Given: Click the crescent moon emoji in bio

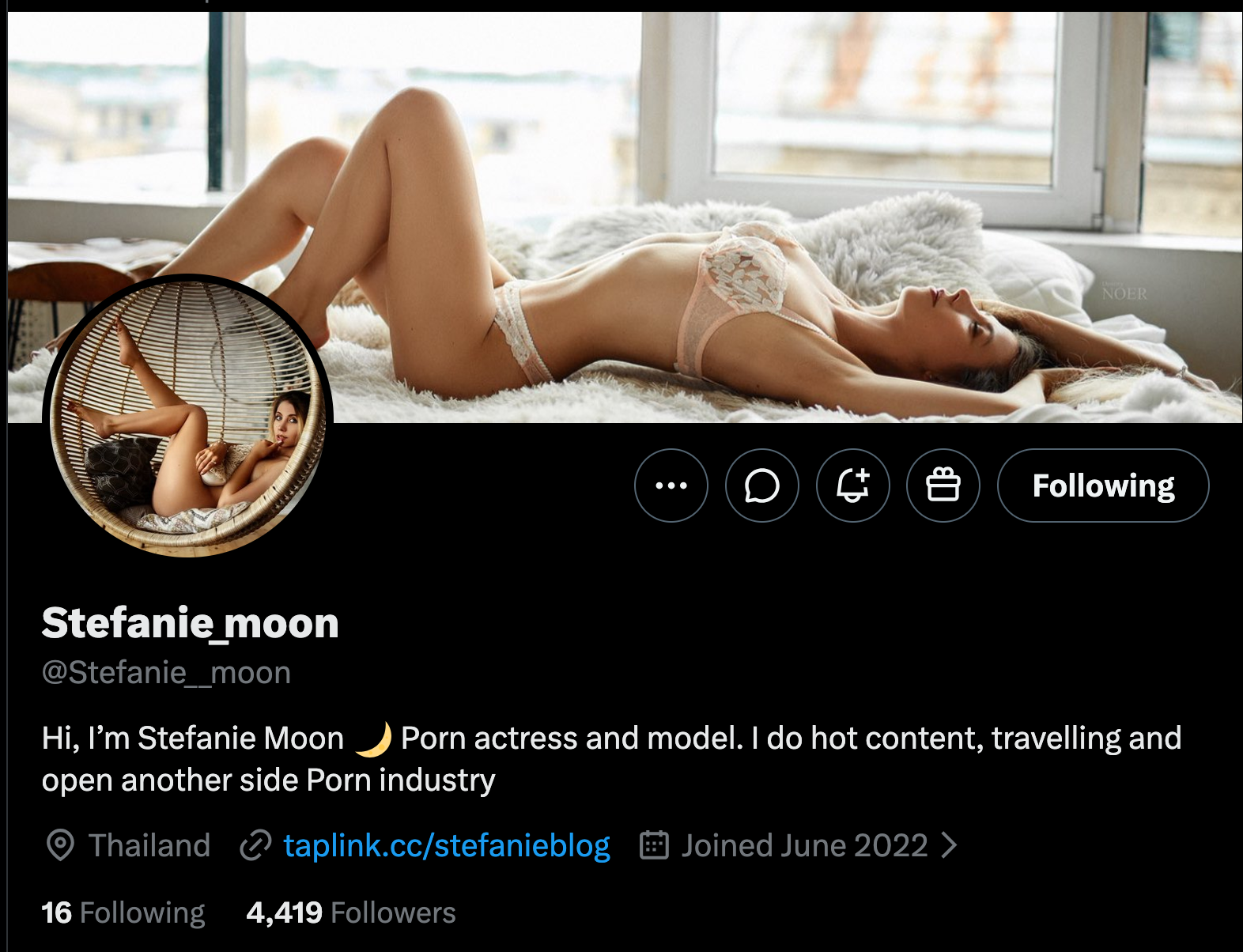Looking at the screenshot, I should (x=373, y=739).
